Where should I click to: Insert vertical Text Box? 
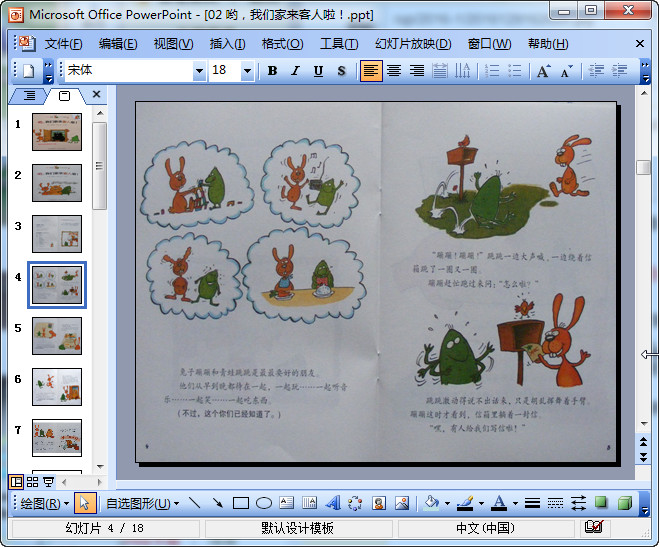point(310,503)
